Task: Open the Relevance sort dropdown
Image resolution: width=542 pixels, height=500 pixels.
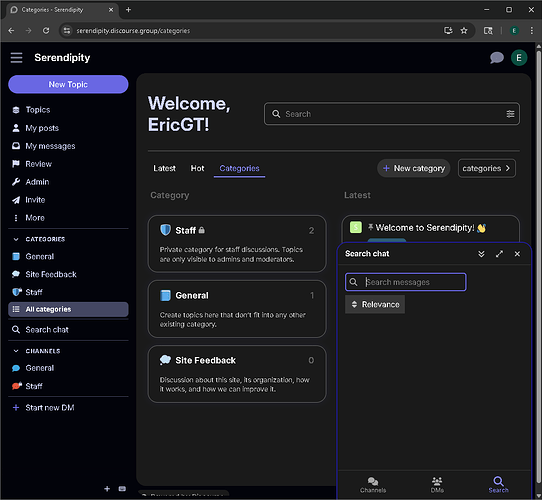Action: coord(375,304)
